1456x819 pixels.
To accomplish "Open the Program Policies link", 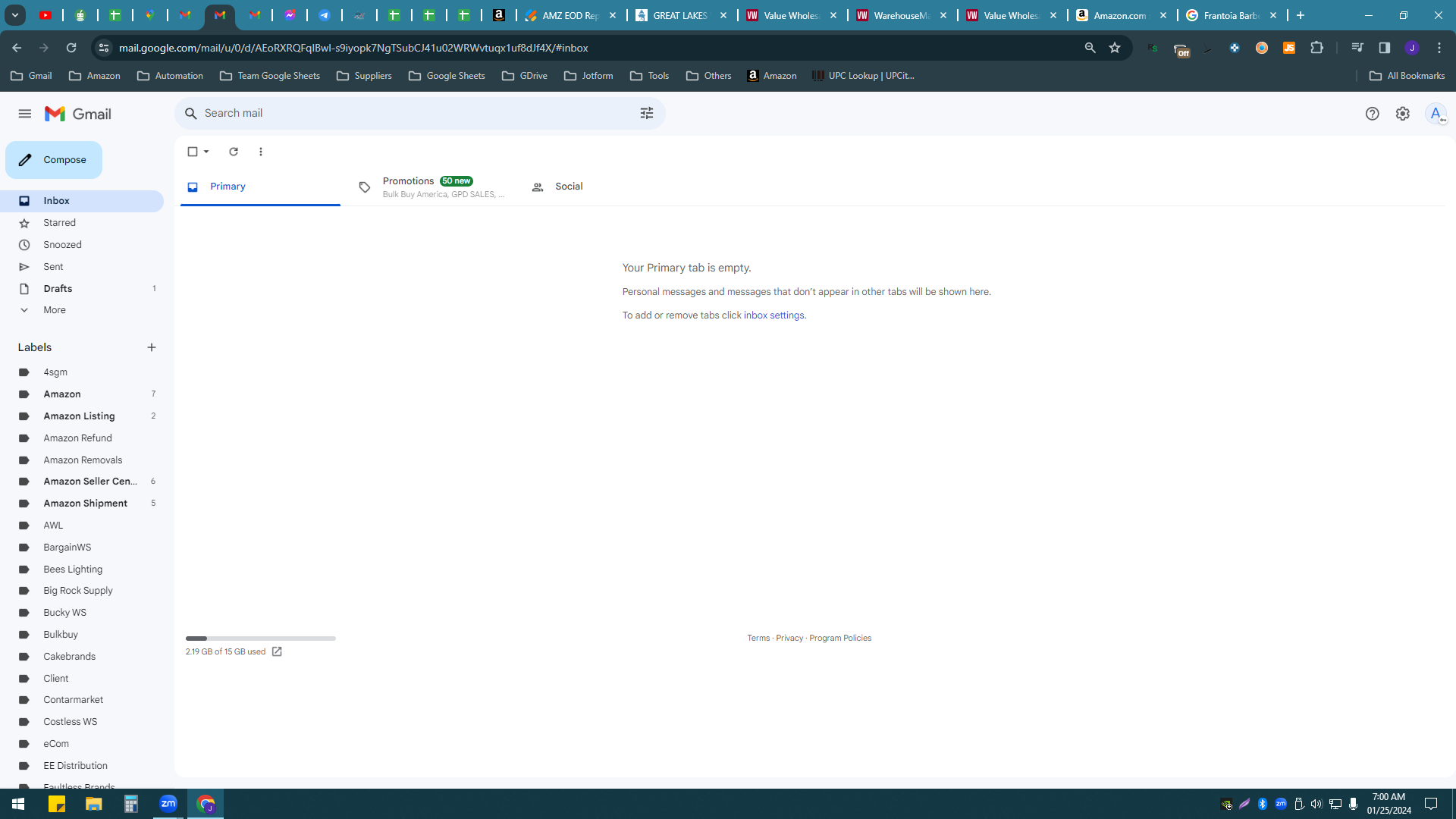I will [x=840, y=639].
